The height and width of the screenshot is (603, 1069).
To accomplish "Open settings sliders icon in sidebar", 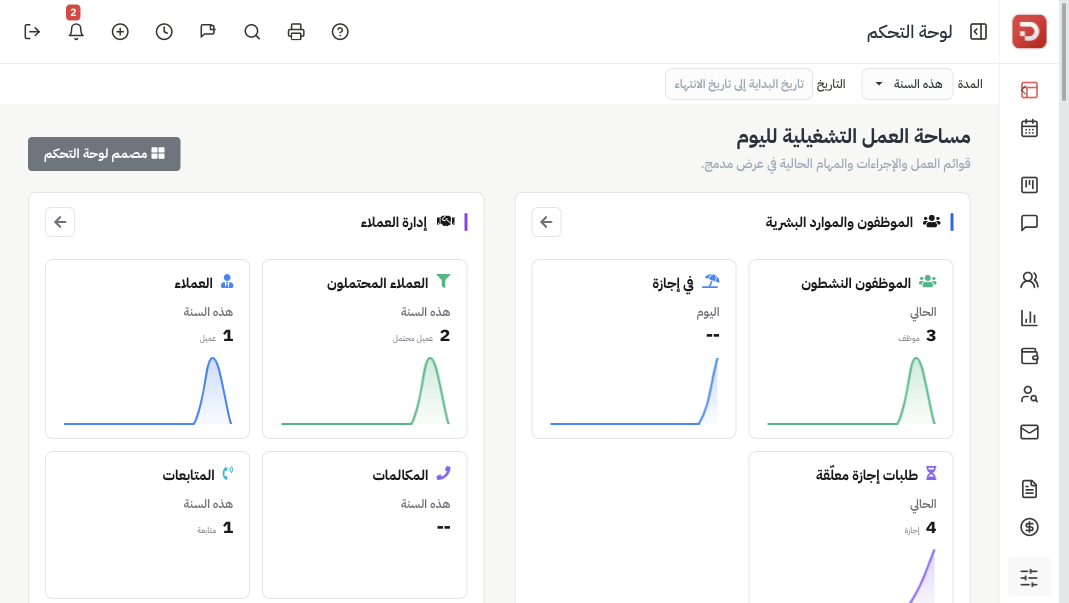I will (1029, 578).
